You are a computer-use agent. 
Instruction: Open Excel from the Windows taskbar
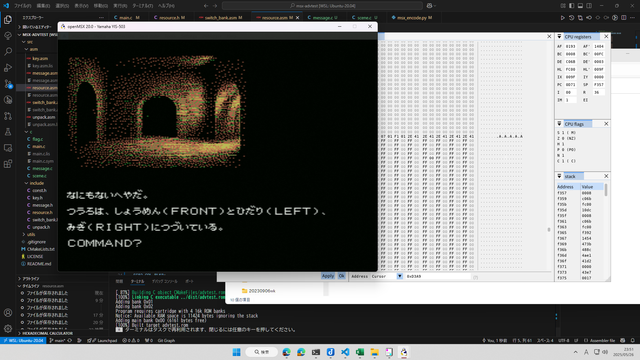360,352
